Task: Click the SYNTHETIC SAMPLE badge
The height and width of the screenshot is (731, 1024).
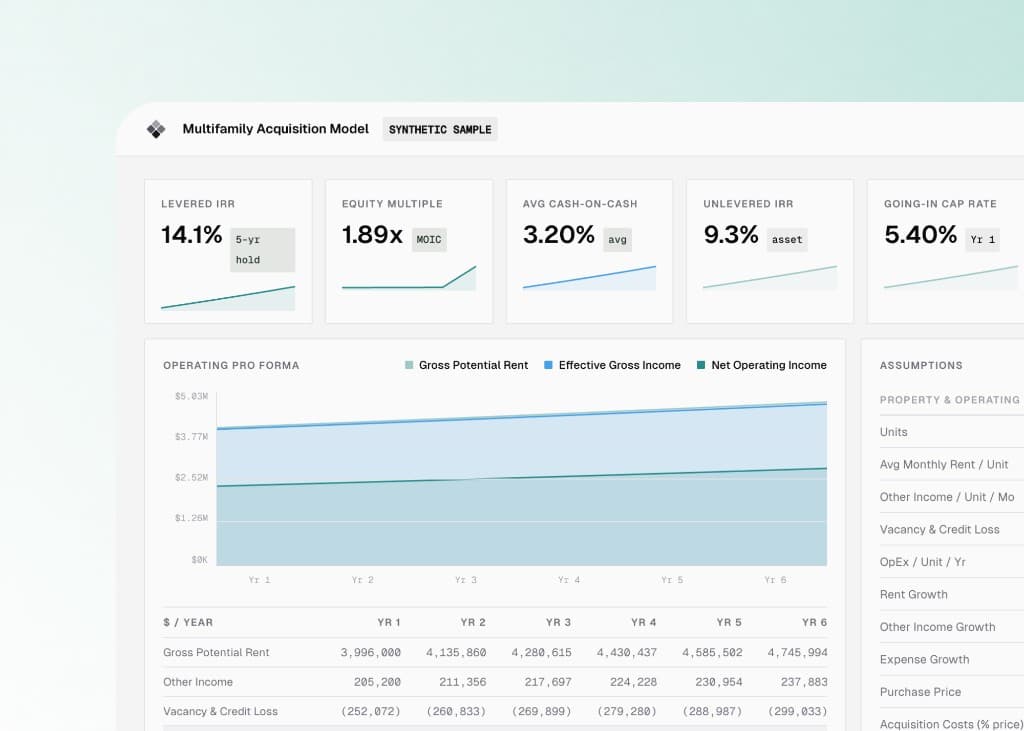Action: tap(440, 129)
